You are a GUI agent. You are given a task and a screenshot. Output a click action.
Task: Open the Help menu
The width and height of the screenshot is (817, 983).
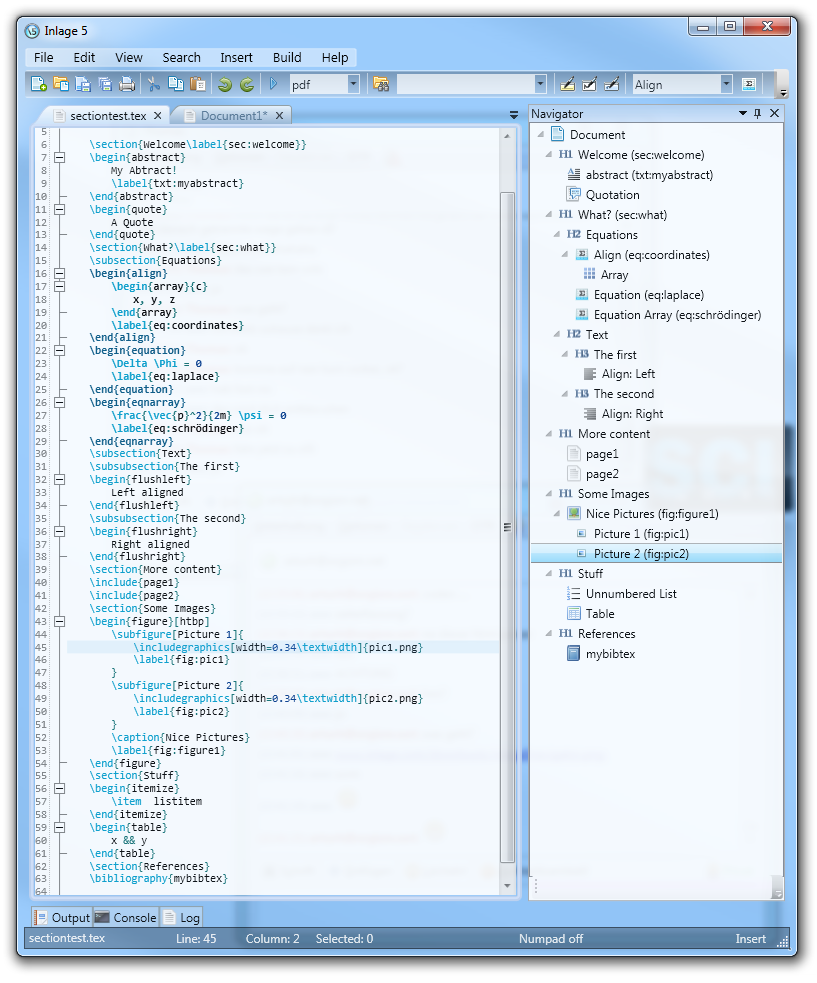tap(335, 58)
